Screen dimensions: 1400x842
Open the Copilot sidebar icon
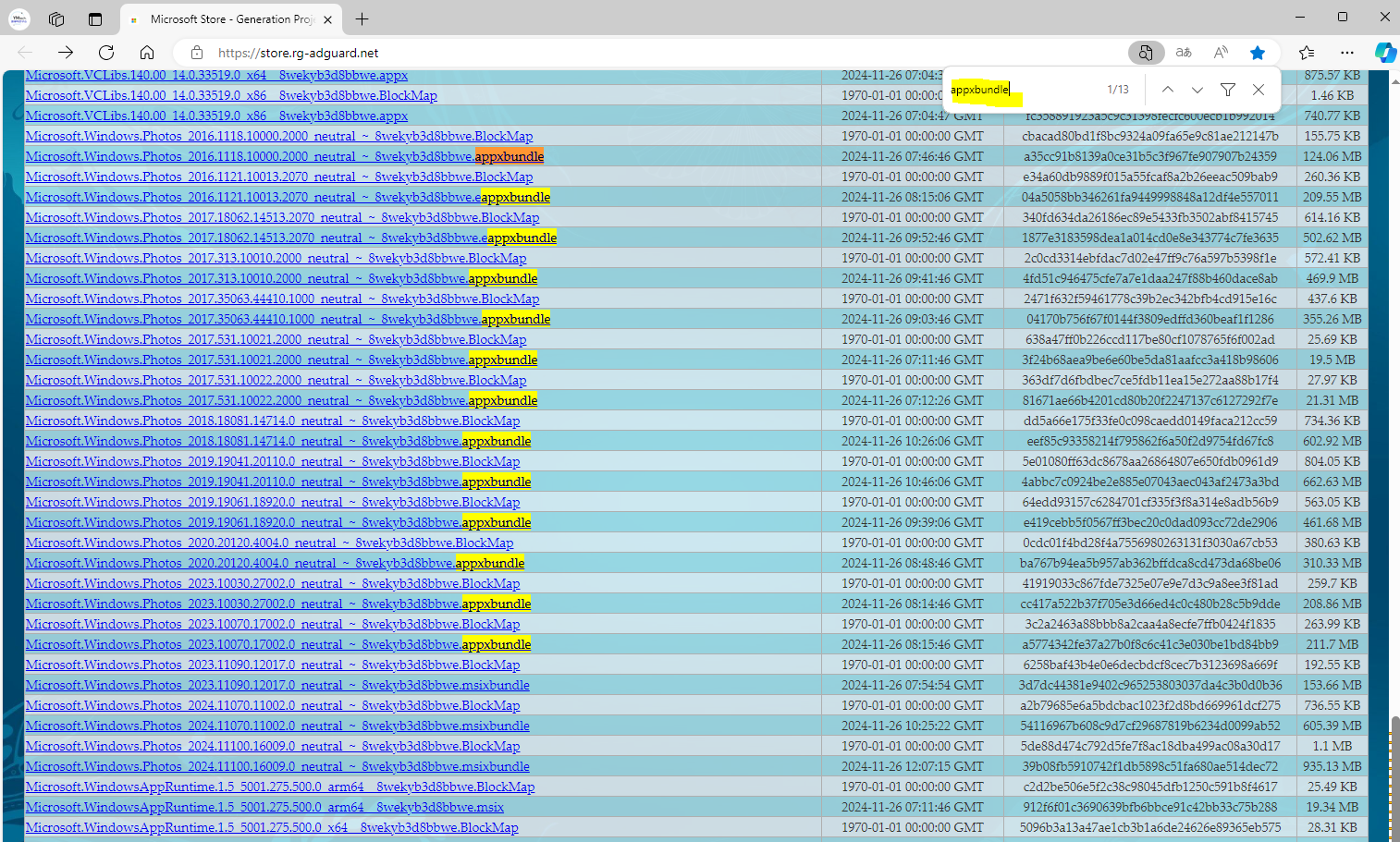pyautogui.click(x=1384, y=53)
